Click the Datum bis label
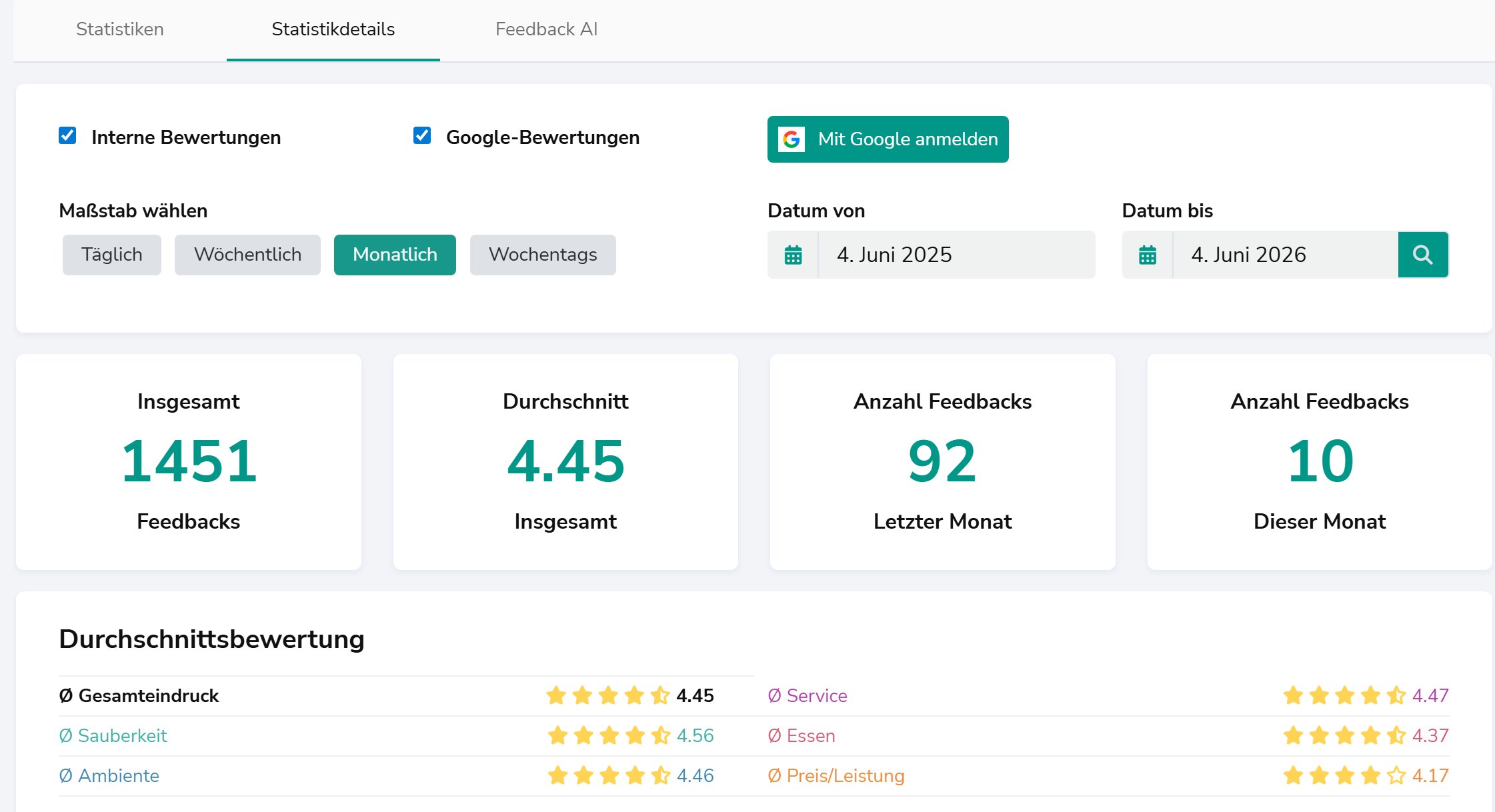Screen dimensions: 1495x812 click(1168, 211)
